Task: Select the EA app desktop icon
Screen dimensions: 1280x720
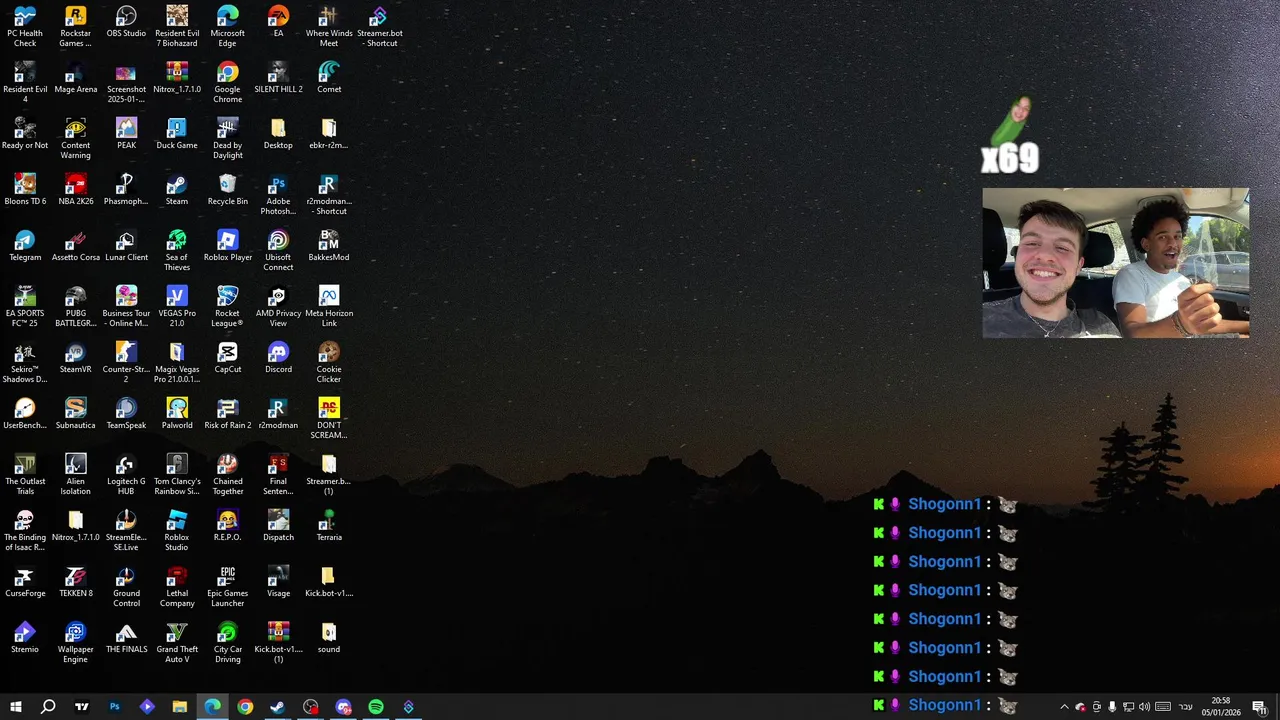Action: point(278,21)
